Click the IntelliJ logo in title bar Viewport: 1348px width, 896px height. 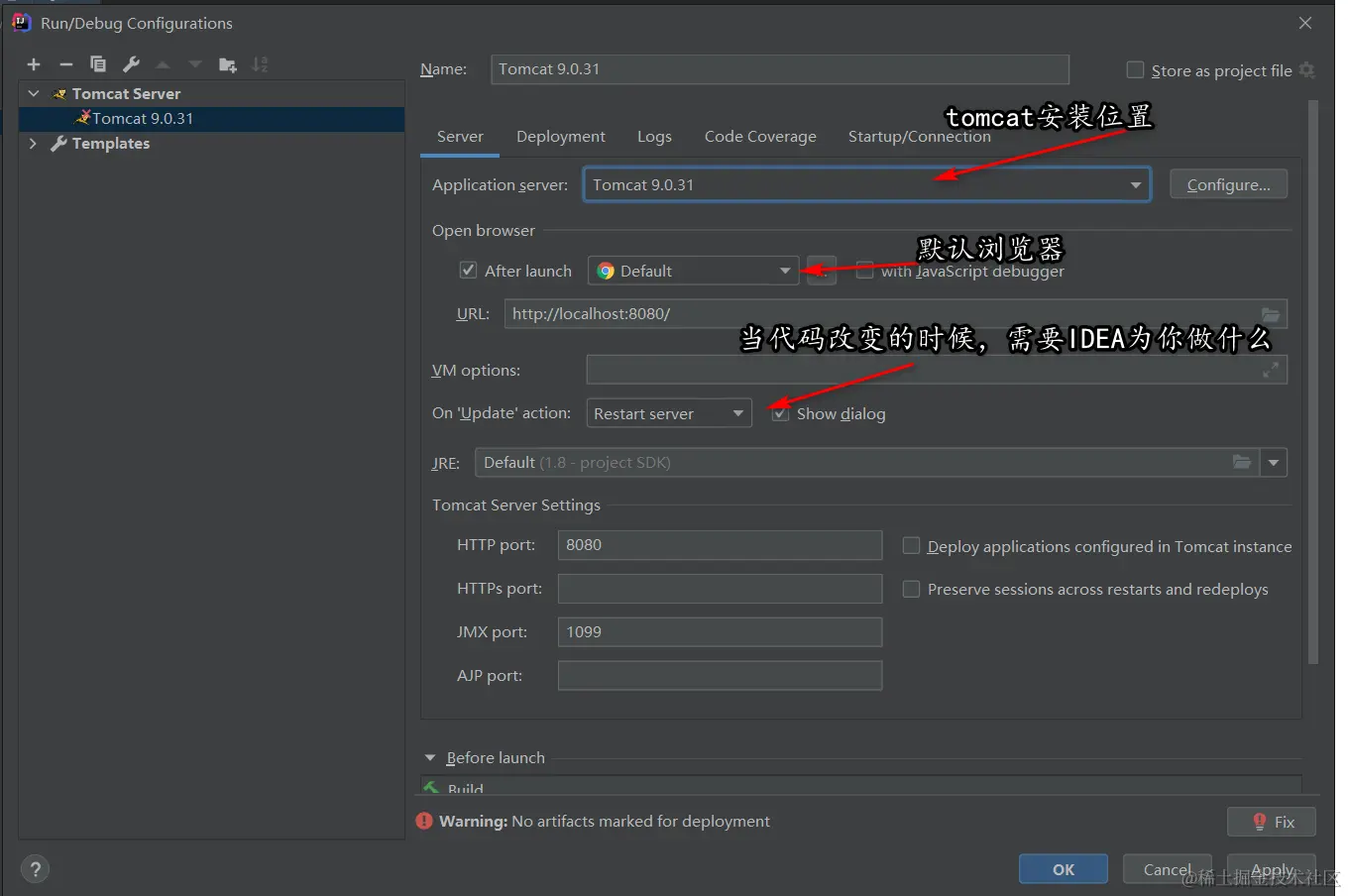tap(22, 22)
